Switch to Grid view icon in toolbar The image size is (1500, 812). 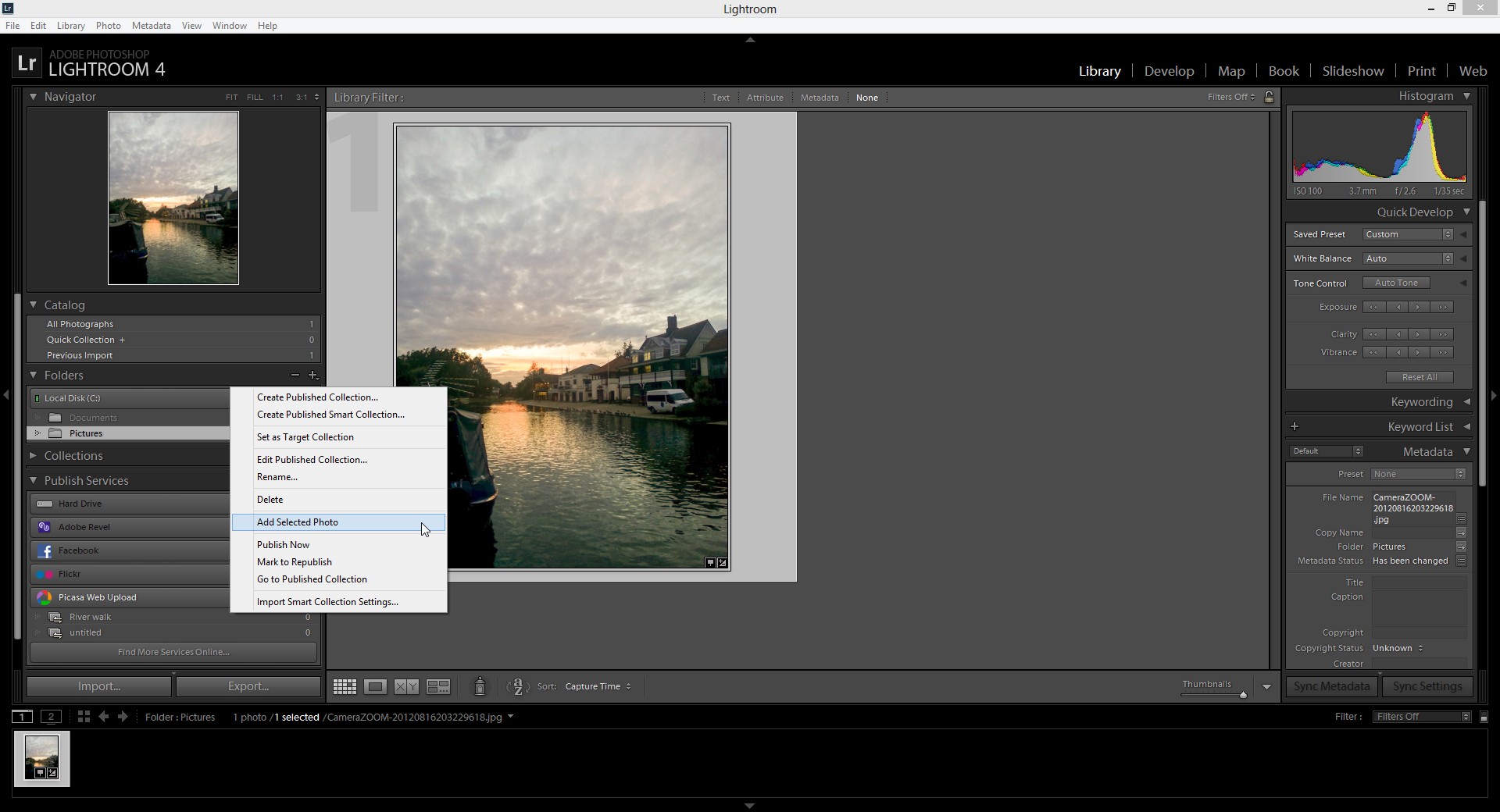click(345, 687)
